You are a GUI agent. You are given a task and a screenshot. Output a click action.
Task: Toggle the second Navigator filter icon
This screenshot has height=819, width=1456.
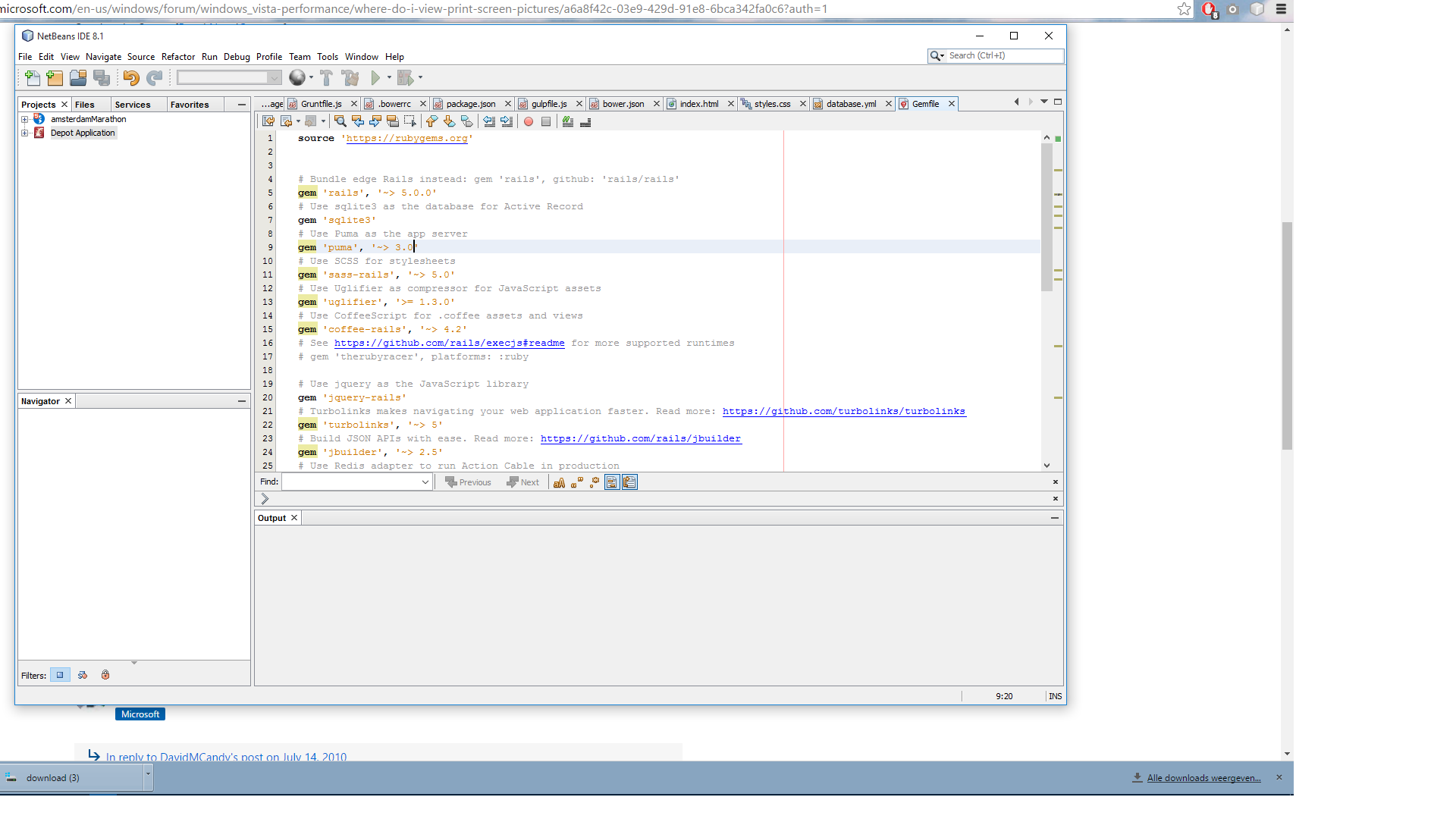point(83,675)
